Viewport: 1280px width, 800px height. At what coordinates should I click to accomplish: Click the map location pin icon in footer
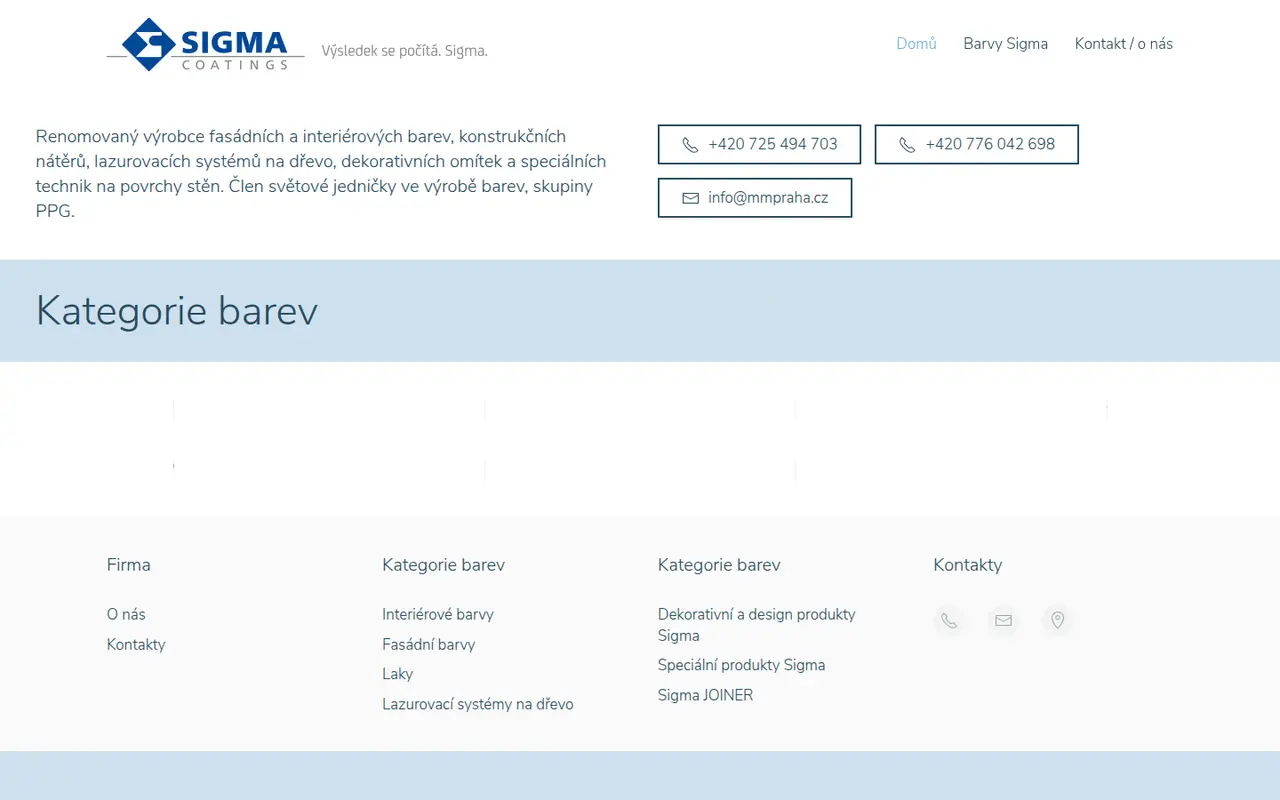[1057, 621]
